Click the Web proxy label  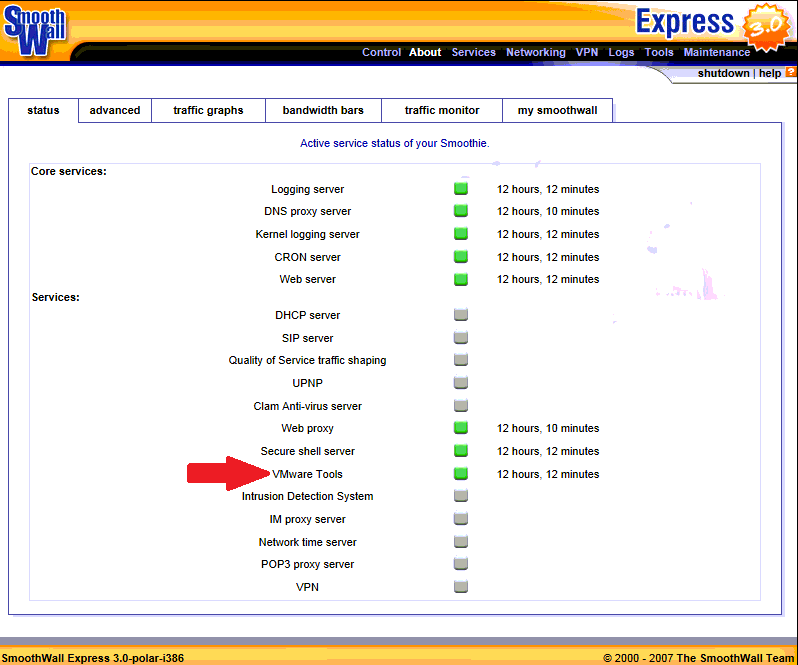pos(307,428)
